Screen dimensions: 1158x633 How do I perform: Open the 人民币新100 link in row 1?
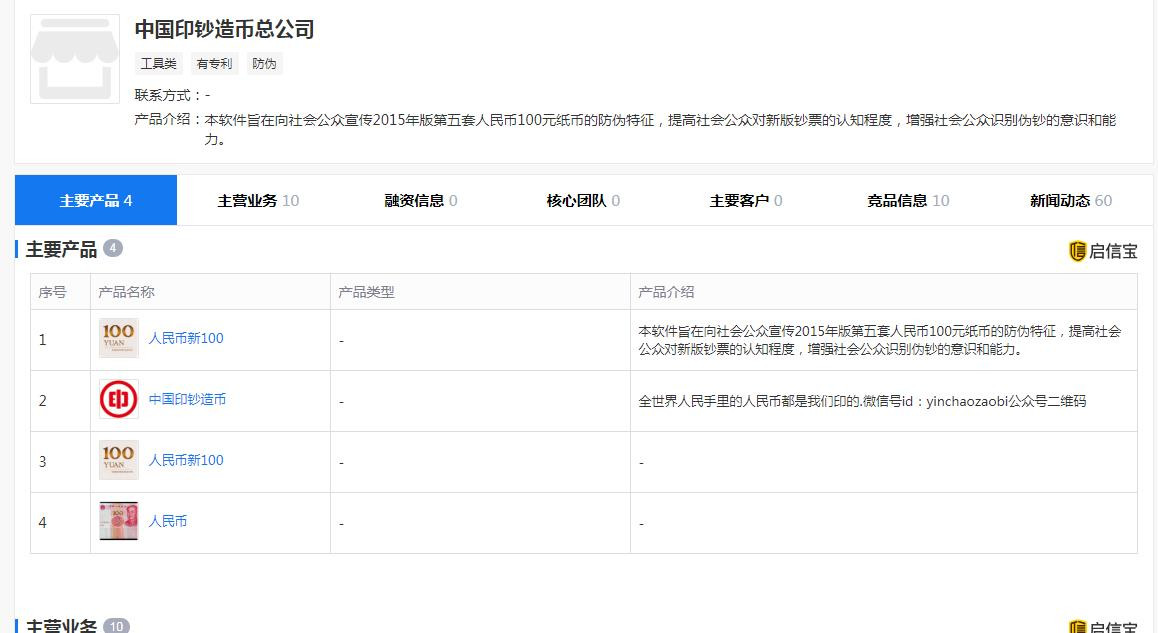186,339
